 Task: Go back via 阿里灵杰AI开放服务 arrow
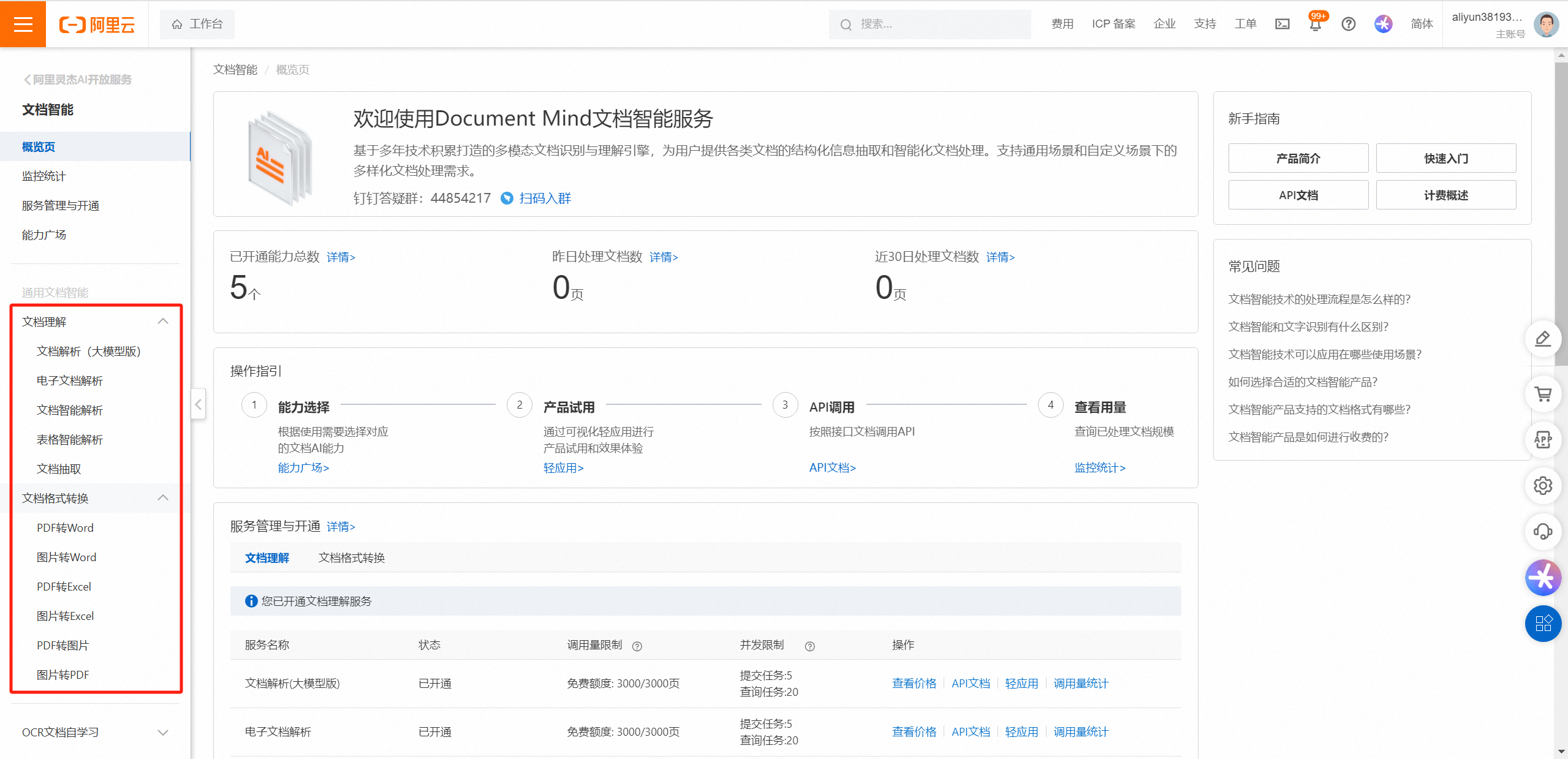click(78, 80)
